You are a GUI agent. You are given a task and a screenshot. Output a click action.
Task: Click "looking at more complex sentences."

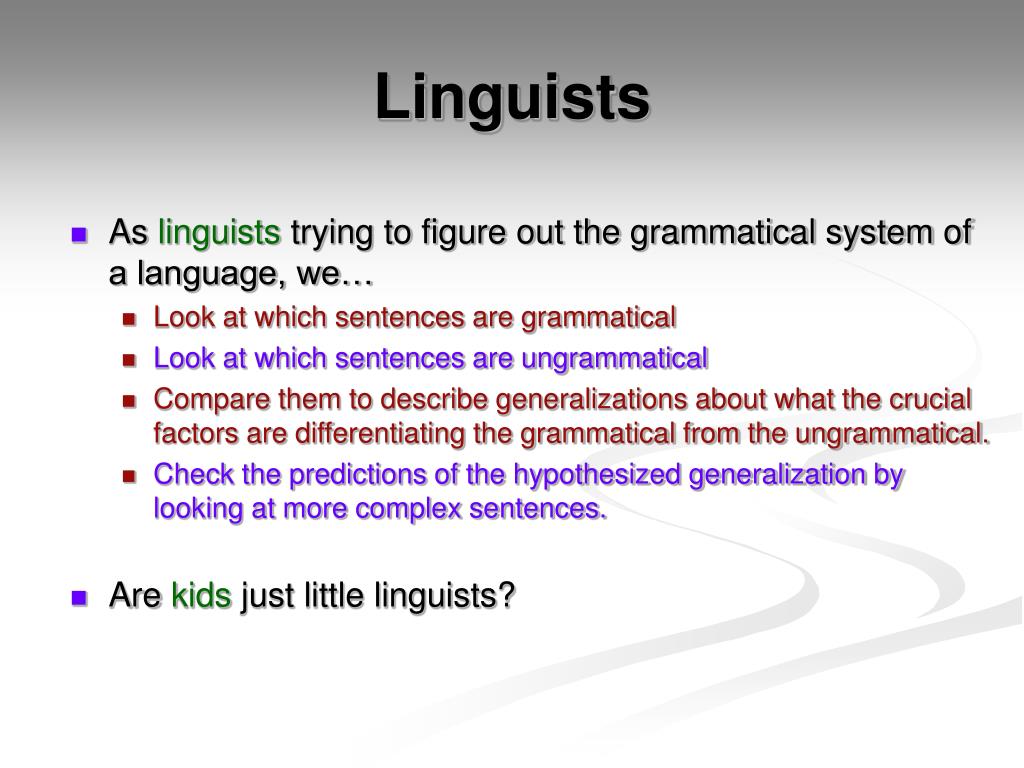[x=381, y=509]
